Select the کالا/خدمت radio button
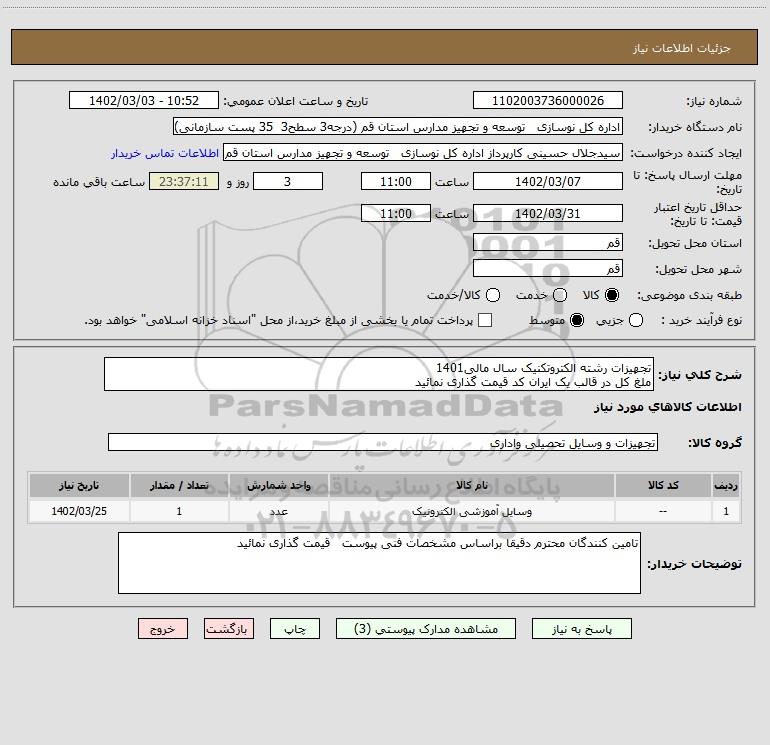Viewport: 770px width, 745px height. 493,295
